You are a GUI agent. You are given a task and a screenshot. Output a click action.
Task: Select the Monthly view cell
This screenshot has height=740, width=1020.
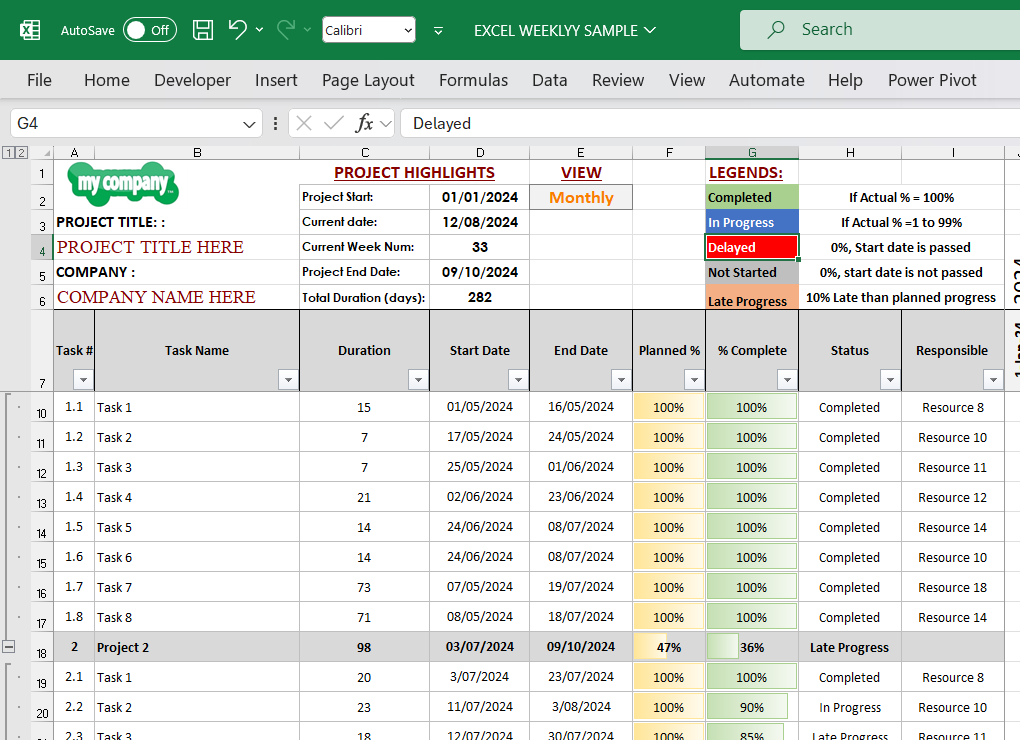[x=580, y=197]
